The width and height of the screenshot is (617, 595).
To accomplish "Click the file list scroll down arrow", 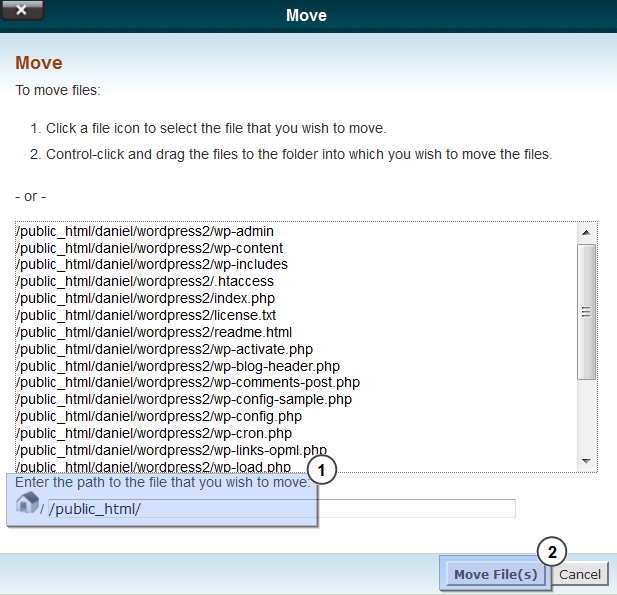I will click(x=586, y=461).
